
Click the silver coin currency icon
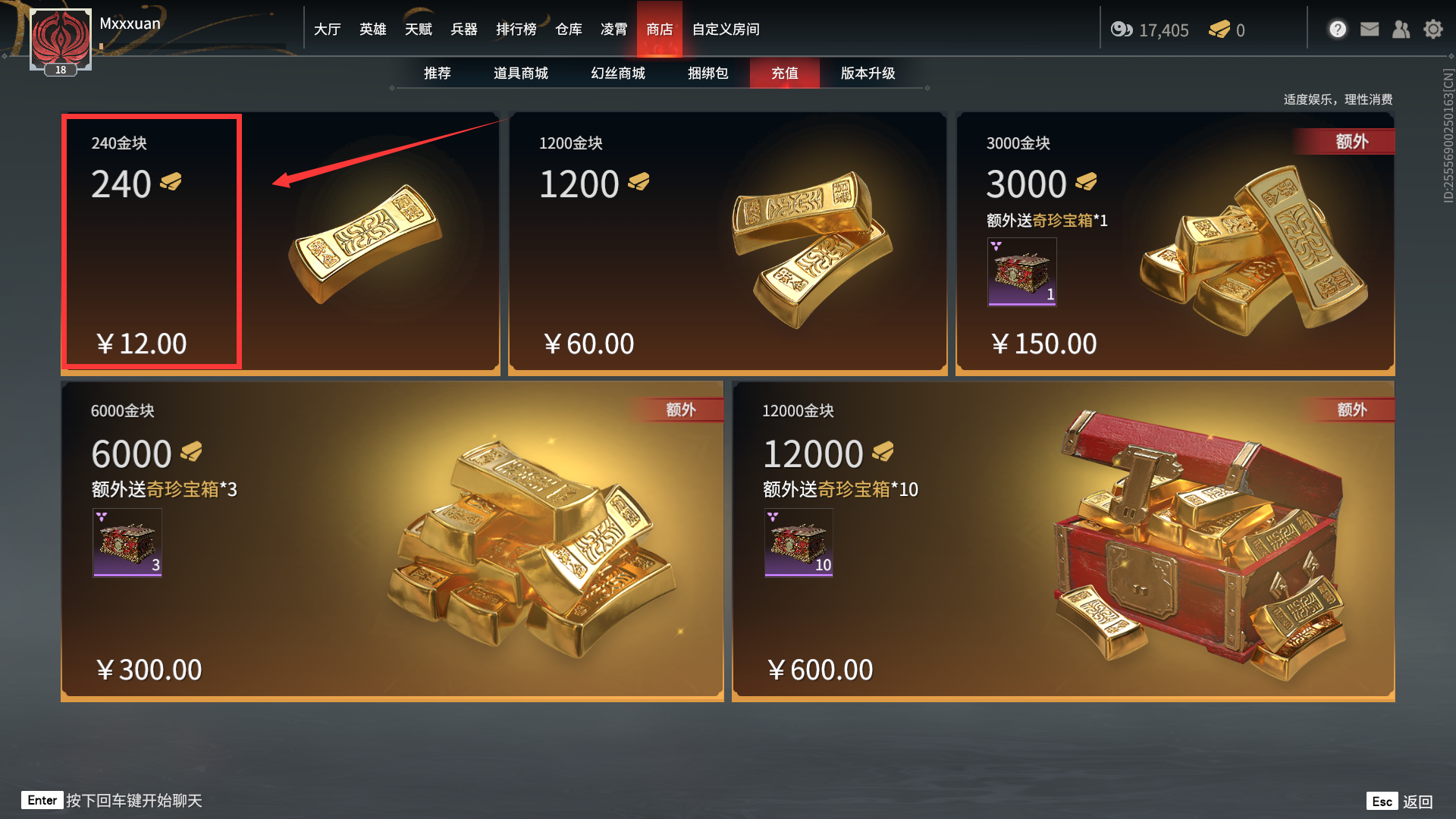coord(1122,30)
